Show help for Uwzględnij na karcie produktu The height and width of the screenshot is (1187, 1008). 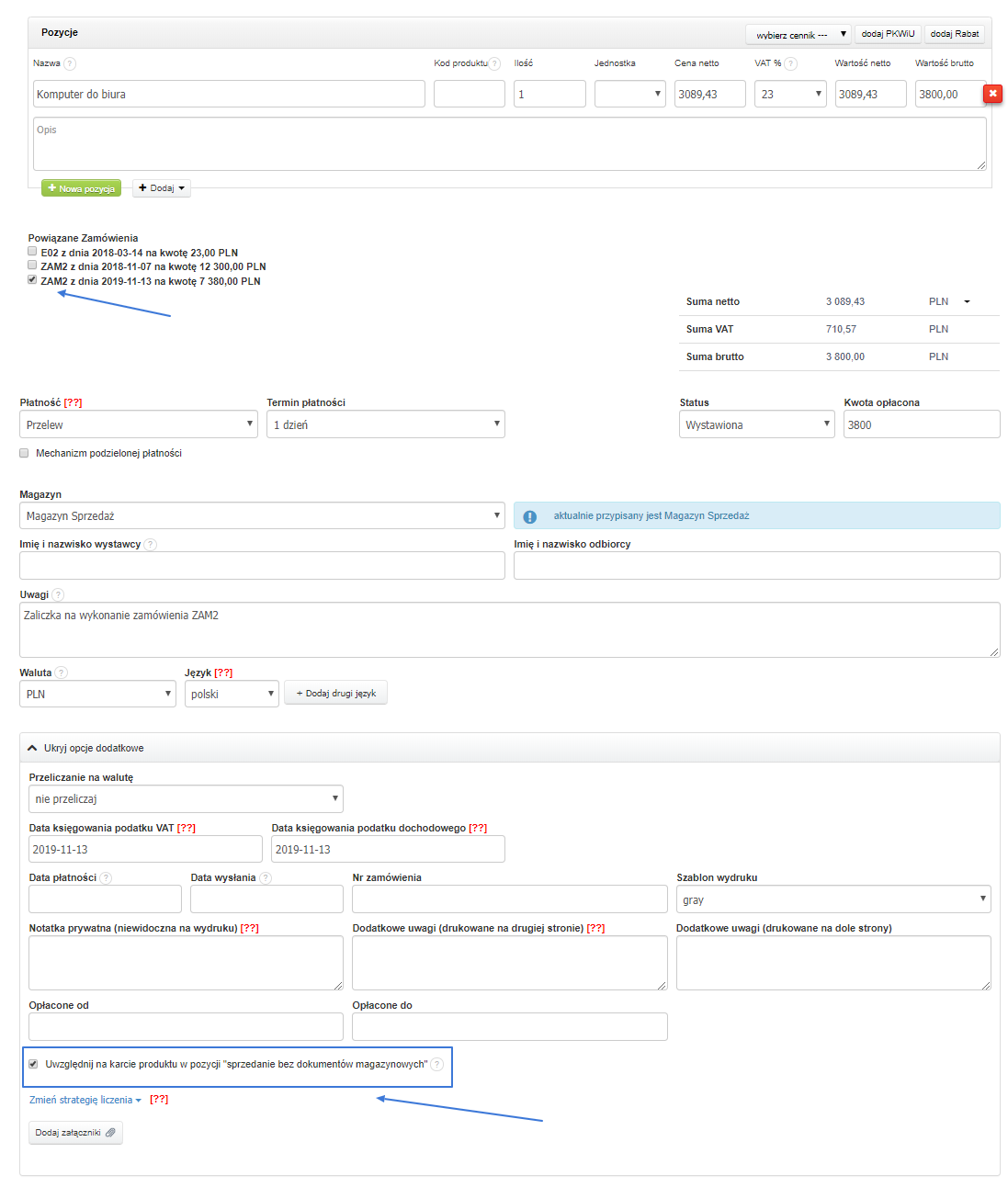click(x=437, y=1064)
